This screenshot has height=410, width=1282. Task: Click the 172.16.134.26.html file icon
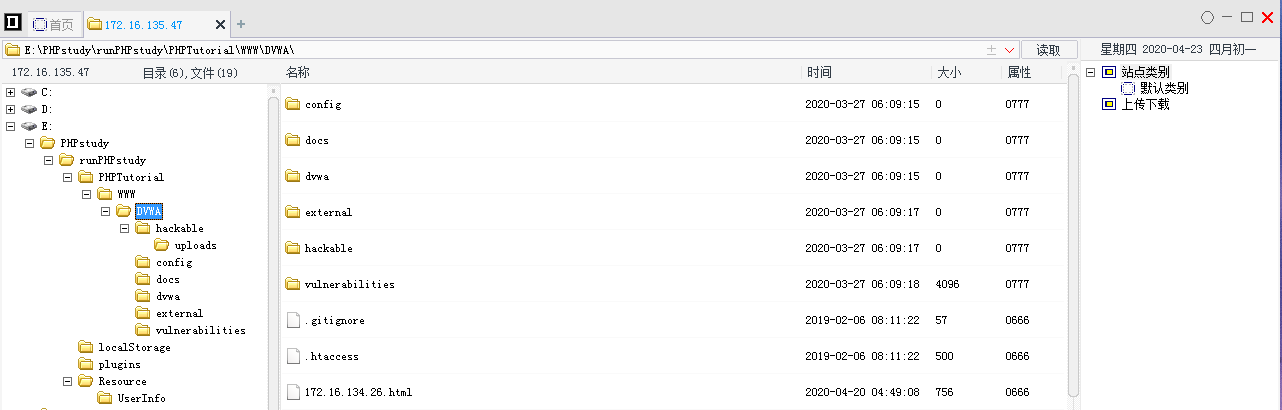point(293,392)
